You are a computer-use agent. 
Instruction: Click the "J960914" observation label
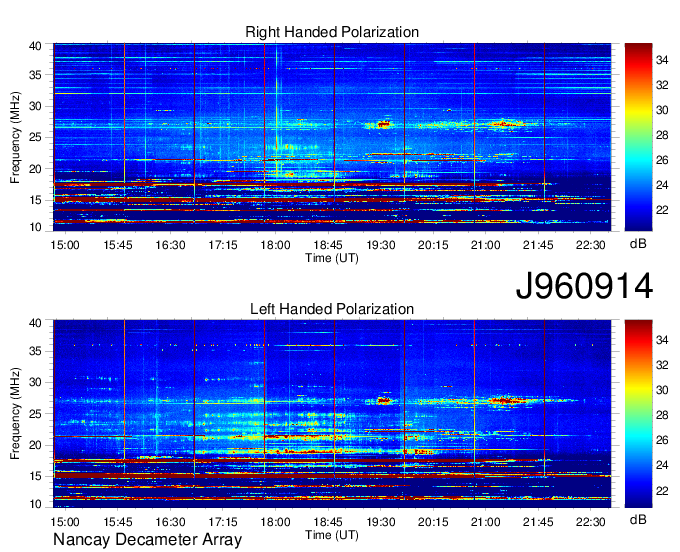click(x=584, y=286)
